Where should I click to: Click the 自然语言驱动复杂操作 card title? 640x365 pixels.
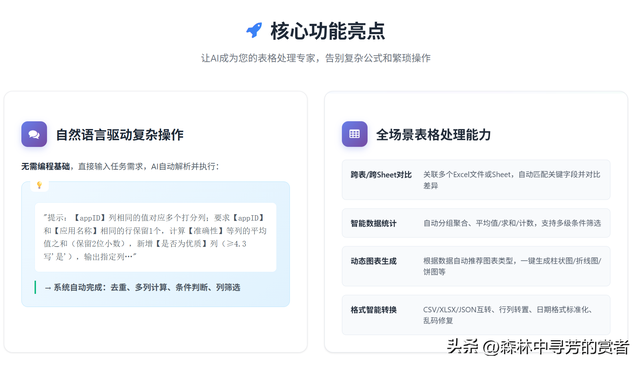pos(120,135)
